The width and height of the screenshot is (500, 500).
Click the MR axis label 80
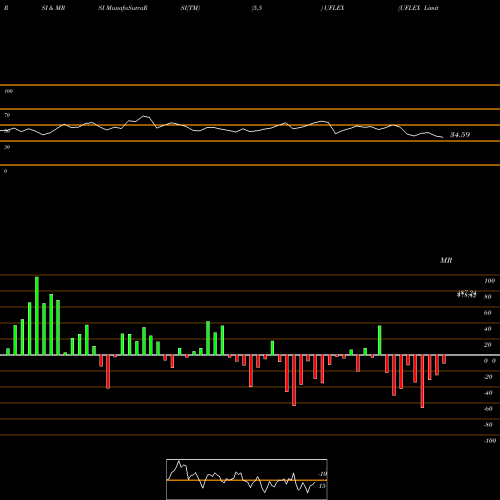point(488,297)
